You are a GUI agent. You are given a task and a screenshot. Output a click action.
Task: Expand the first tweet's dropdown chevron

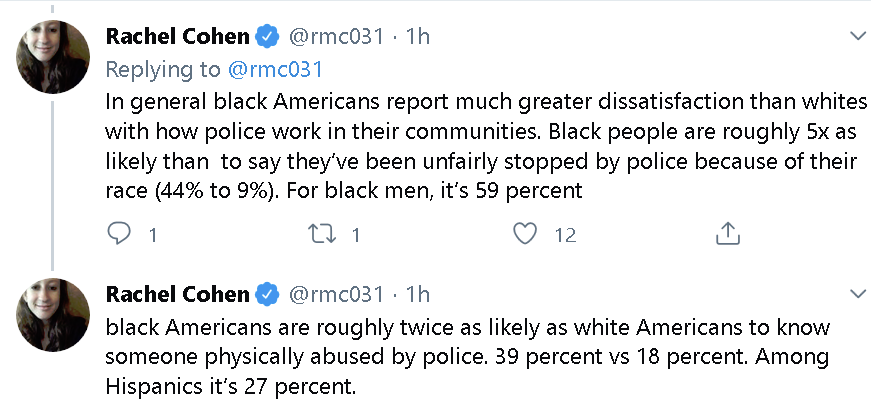(x=858, y=36)
